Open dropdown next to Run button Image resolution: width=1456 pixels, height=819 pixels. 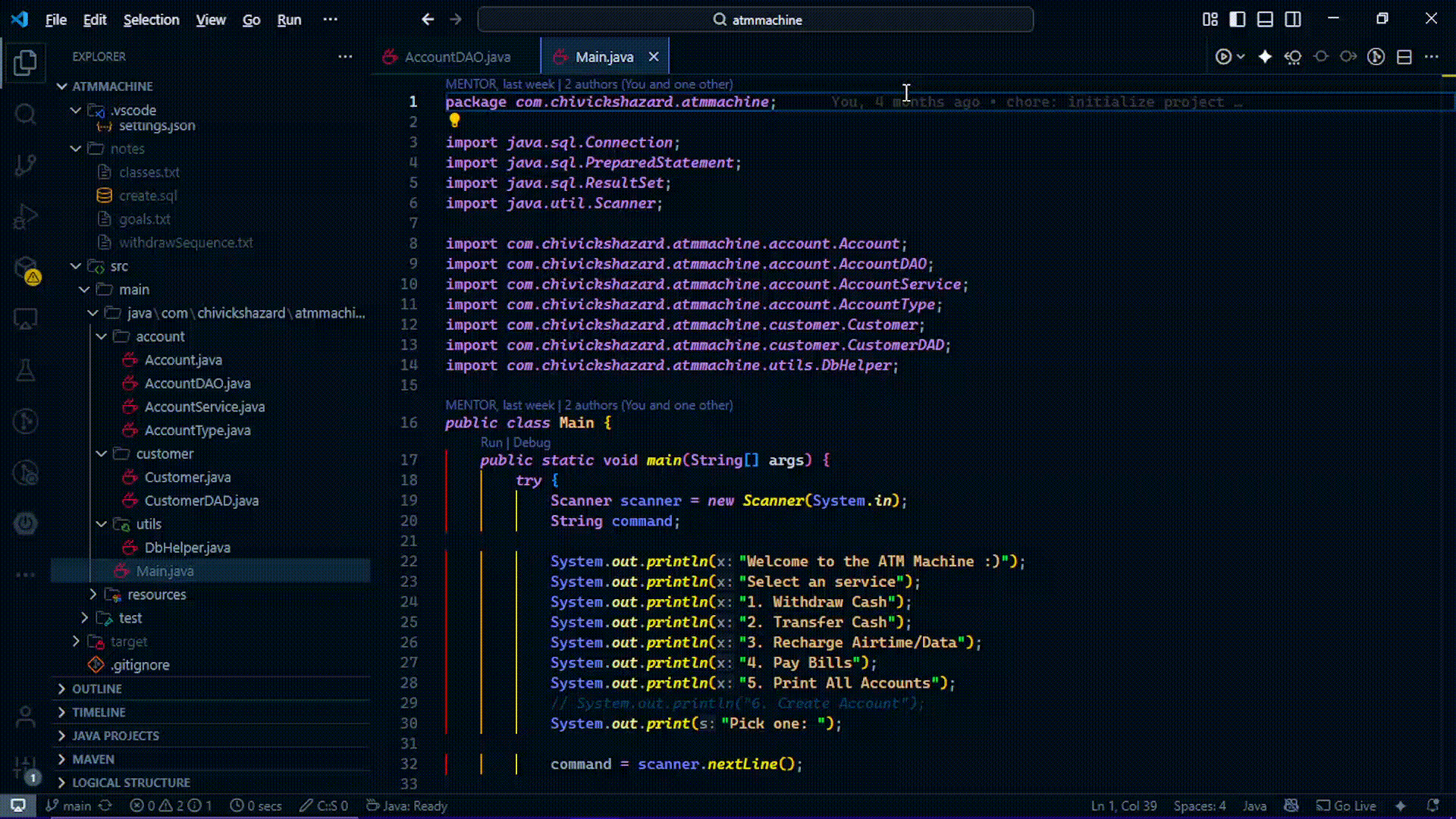point(1241,57)
